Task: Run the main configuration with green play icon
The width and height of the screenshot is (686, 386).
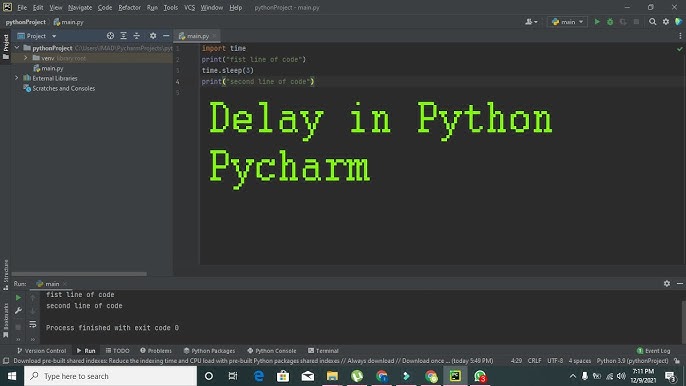Action: [x=597, y=22]
